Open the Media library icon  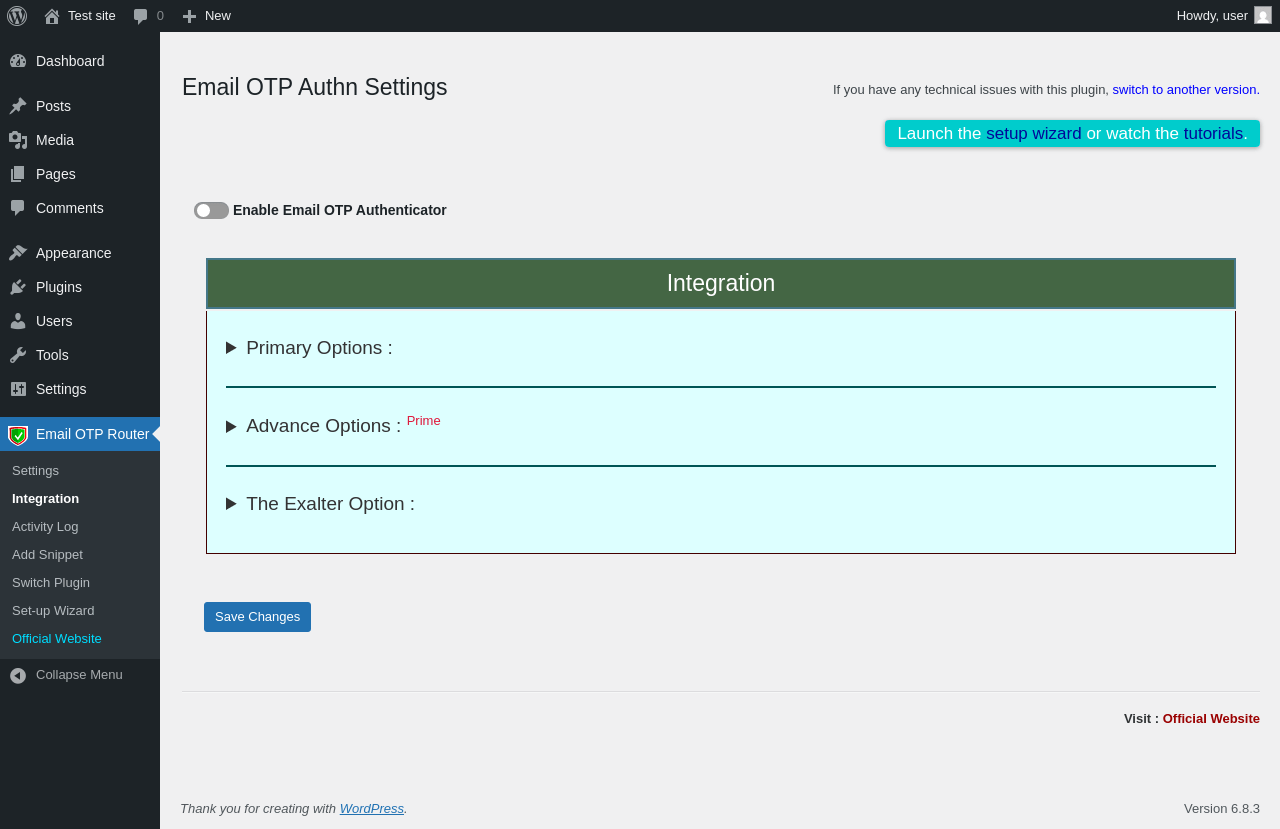click(18, 140)
